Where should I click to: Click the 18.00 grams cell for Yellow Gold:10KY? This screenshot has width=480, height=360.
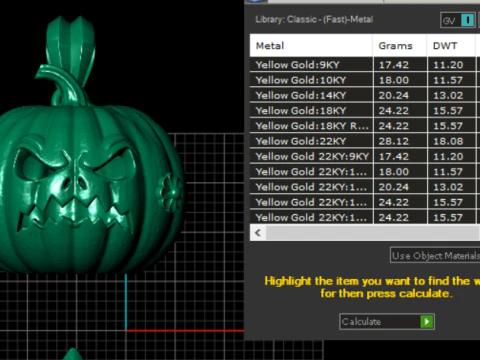coord(400,80)
